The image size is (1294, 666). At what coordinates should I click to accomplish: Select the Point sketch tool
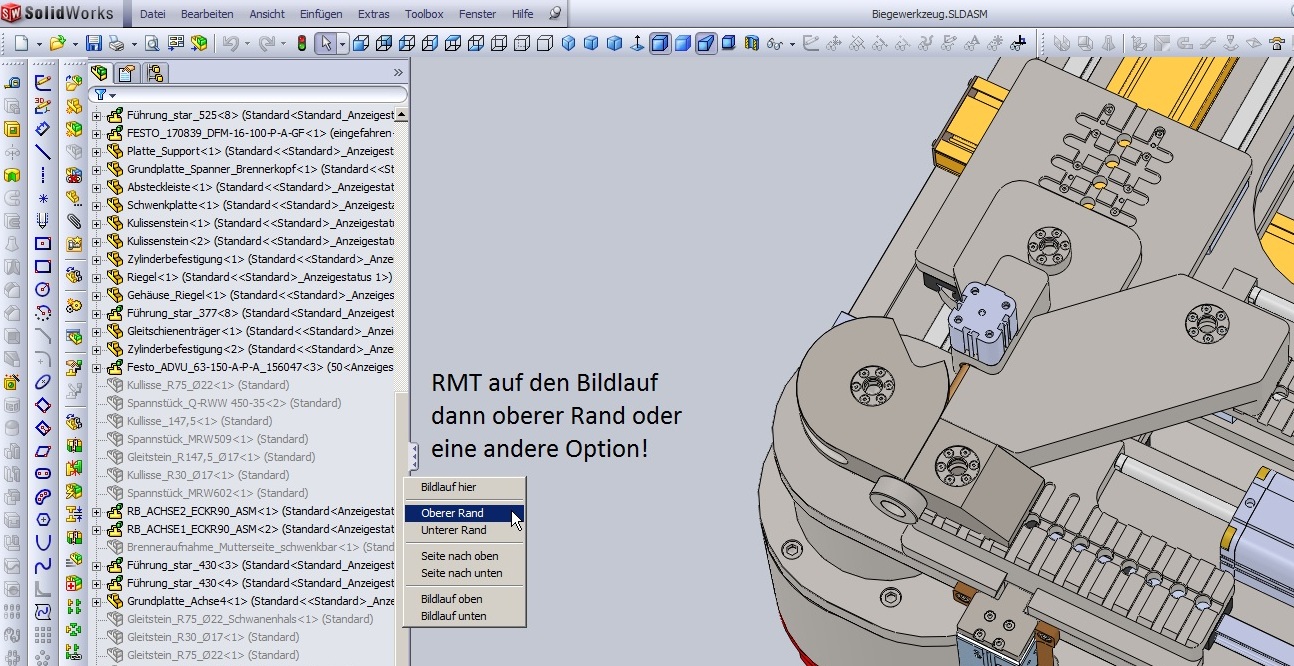(43, 198)
